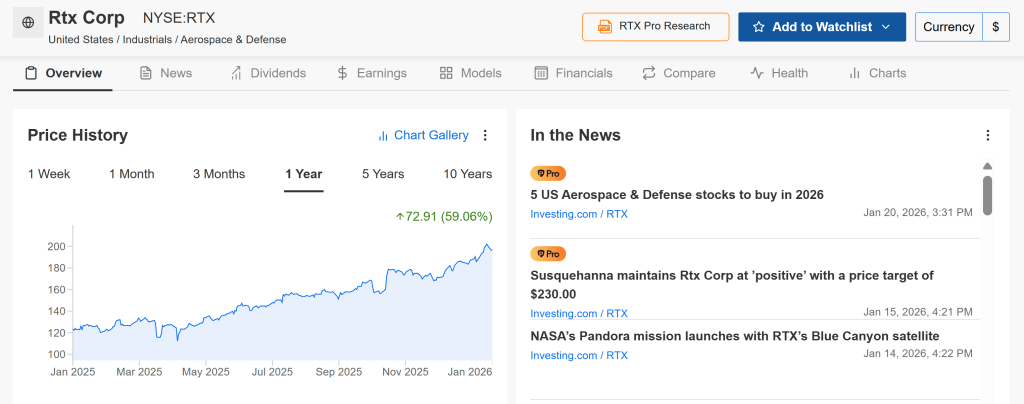This screenshot has height=404, width=1024.
Task: Click the Pro badge above Aerospace headline
Action: tap(548, 173)
